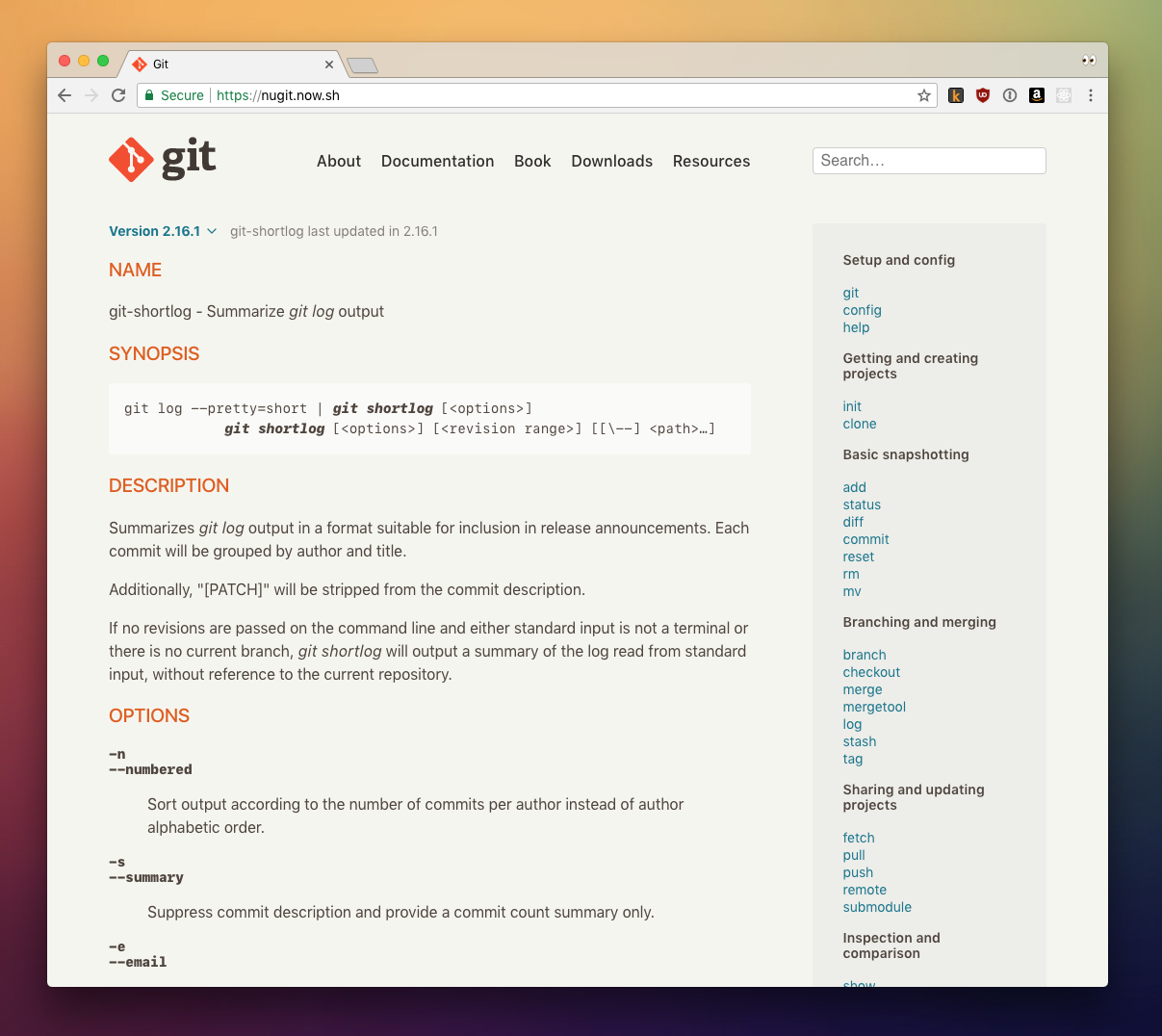Open the commit documentation link
The height and width of the screenshot is (1036, 1162).
(865, 539)
